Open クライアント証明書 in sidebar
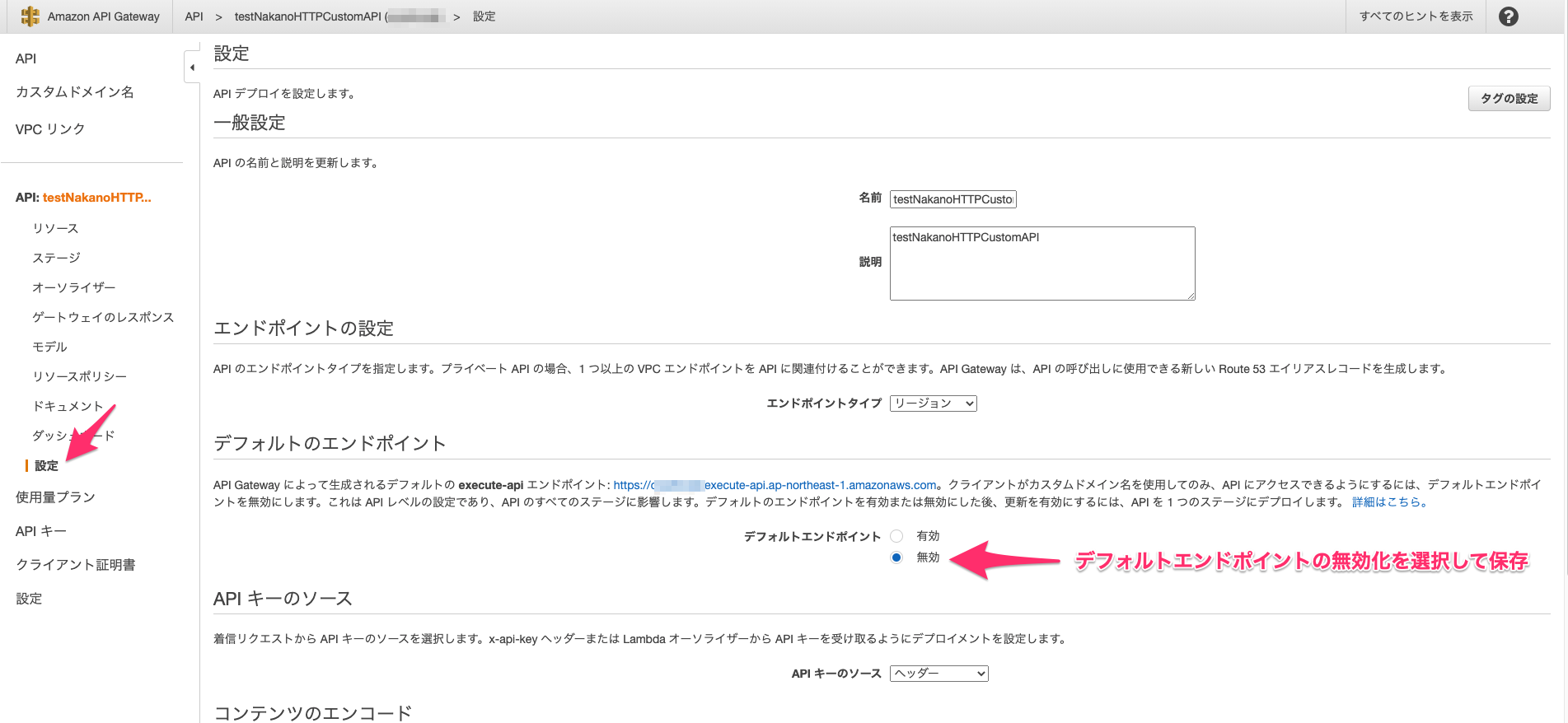Viewport: 1568px width, 723px height. click(75, 565)
